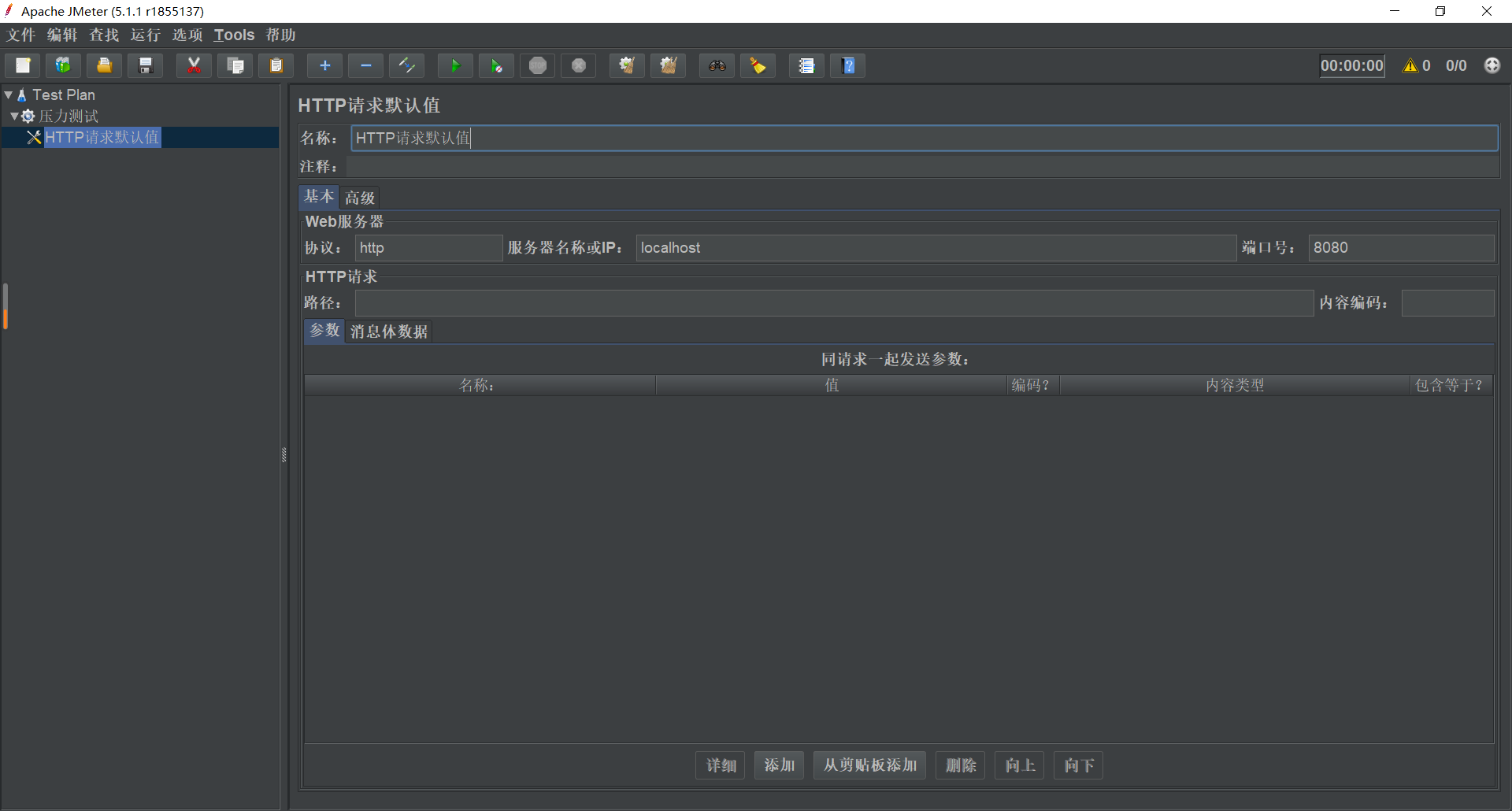The height and width of the screenshot is (811, 1512).
Task: Open the 帮助 menu
Action: point(280,35)
